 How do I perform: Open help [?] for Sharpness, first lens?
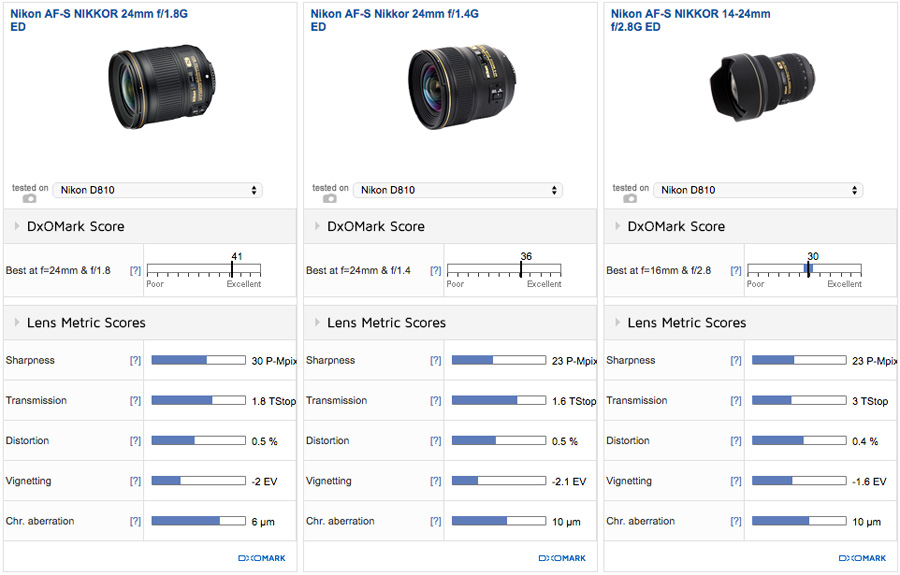coord(135,361)
